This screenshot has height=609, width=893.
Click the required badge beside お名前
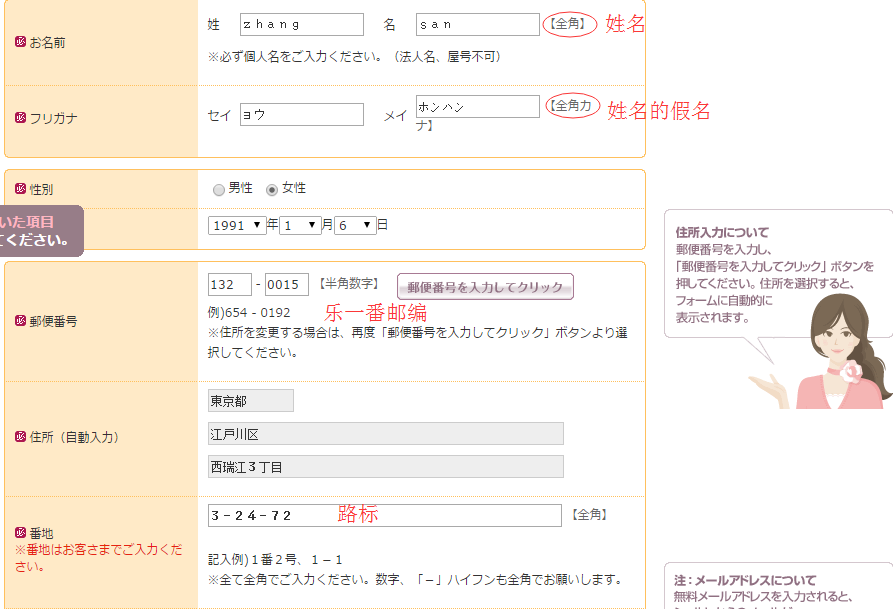click(20, 43)
